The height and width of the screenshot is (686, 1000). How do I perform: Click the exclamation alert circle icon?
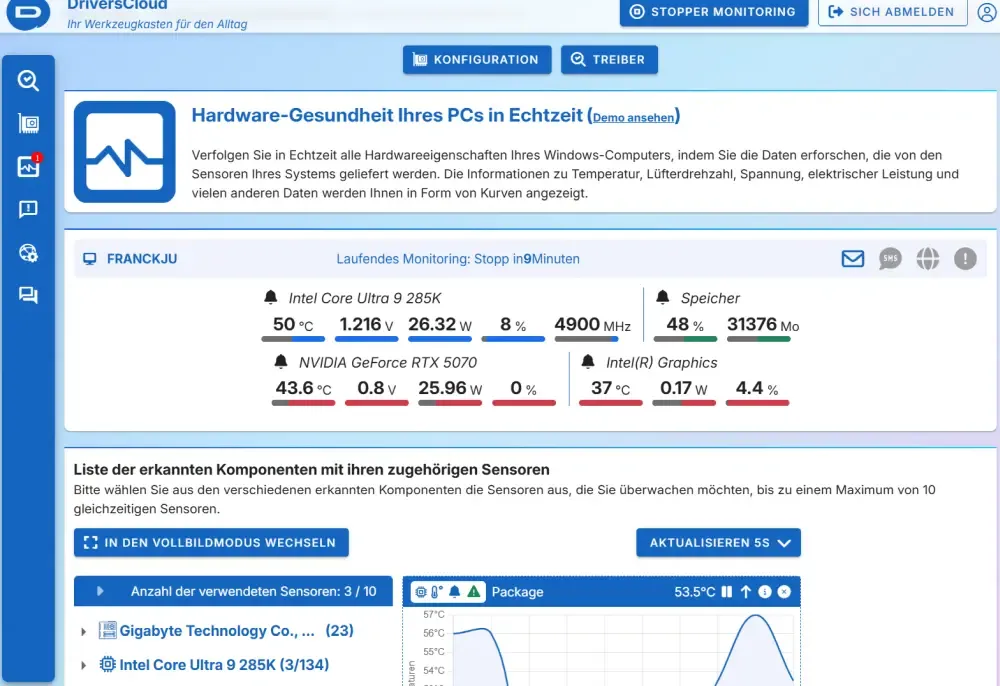(966, 259)
